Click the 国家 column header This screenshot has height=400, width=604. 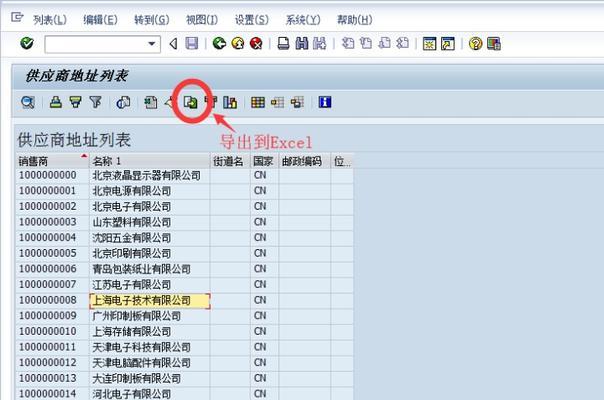click(264, 161)
